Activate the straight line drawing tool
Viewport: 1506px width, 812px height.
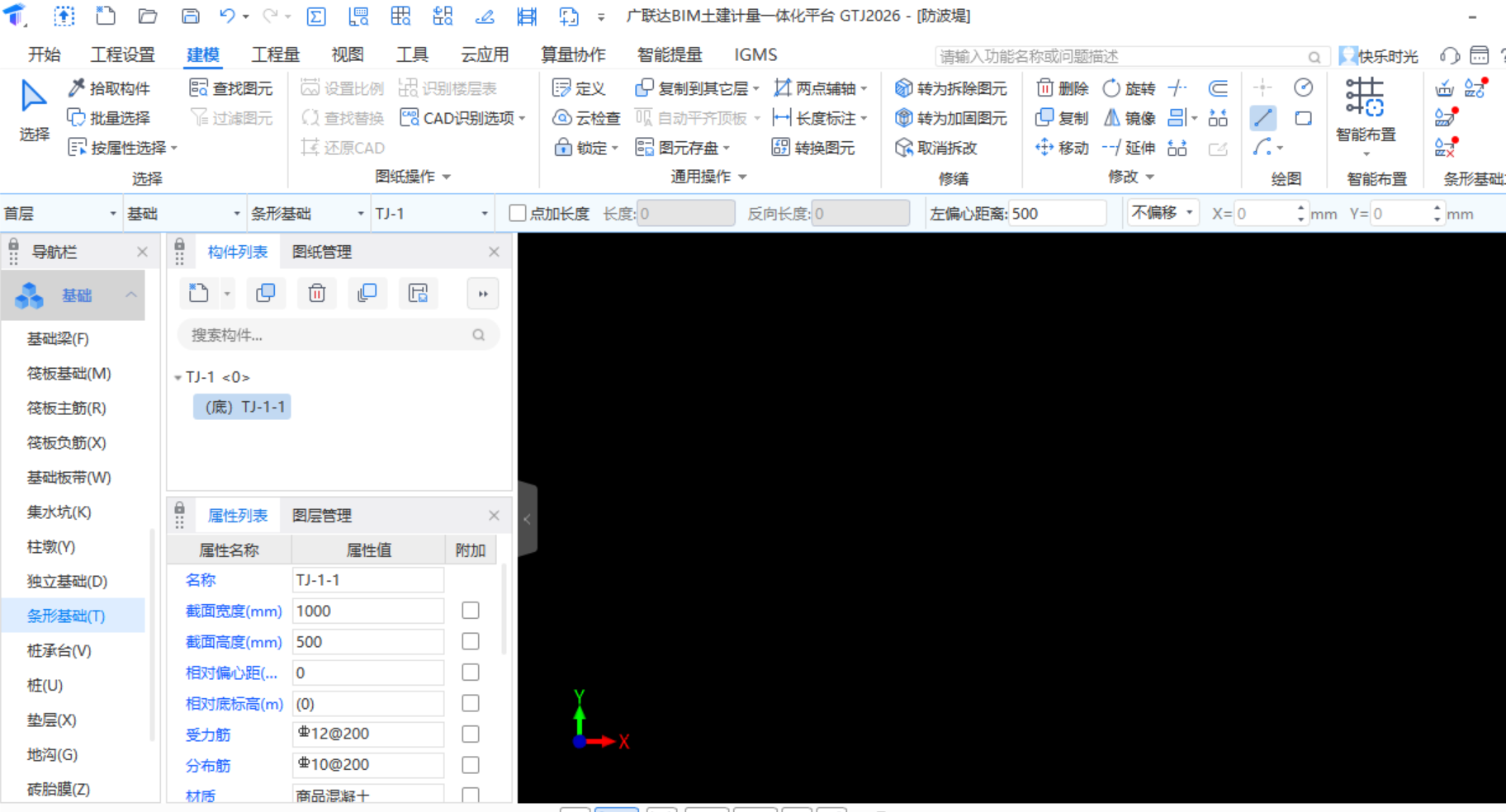[x=1262, y=118]
